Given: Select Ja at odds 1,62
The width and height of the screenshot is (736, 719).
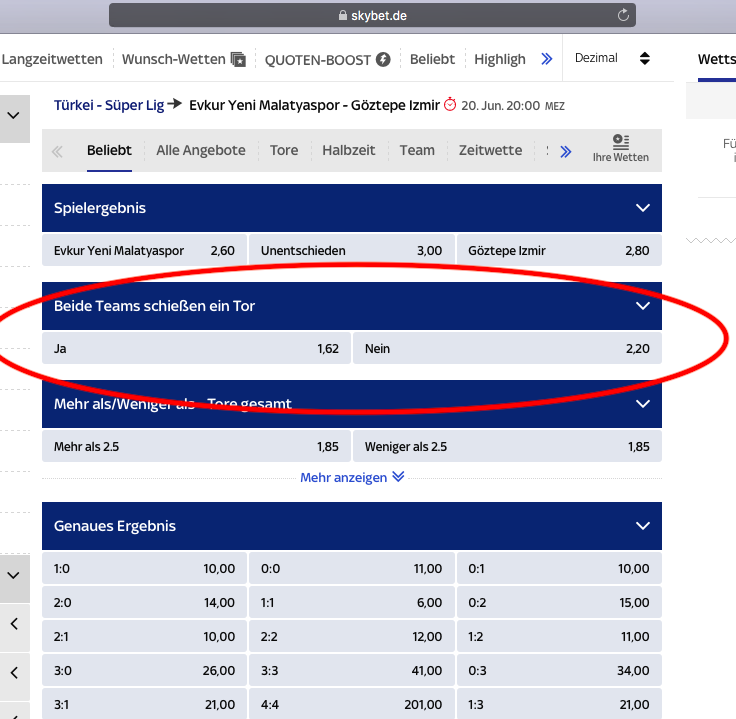Looking at the screenshot, I should pos(196,348).
